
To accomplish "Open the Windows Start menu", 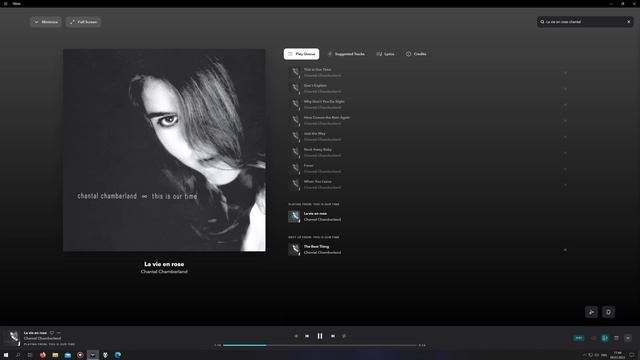I will click(x=6, y=355).
